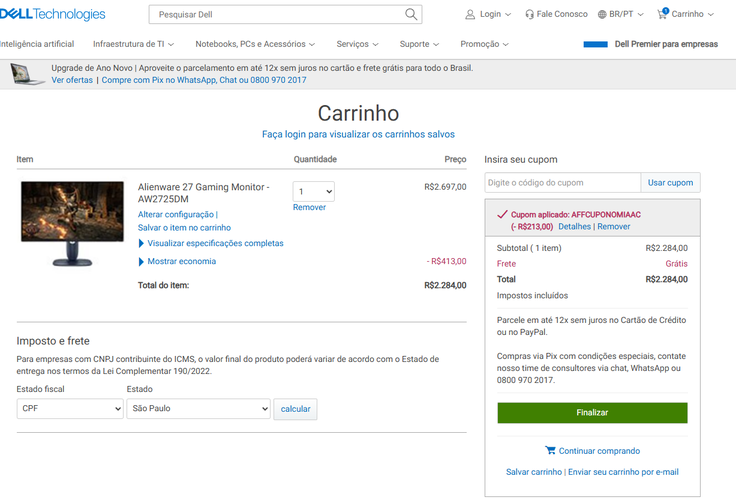
Task: Click Remover next to coupon Detalhes
Action: click(613, 227)
